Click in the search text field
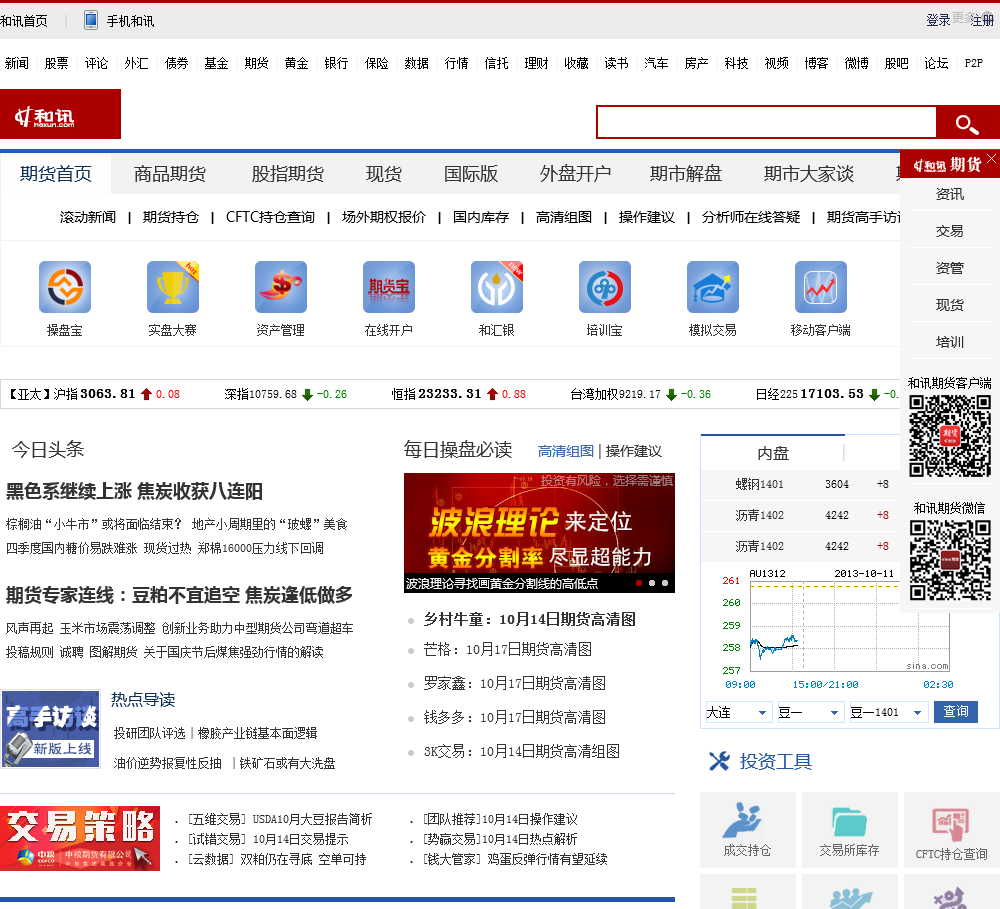 766,123
